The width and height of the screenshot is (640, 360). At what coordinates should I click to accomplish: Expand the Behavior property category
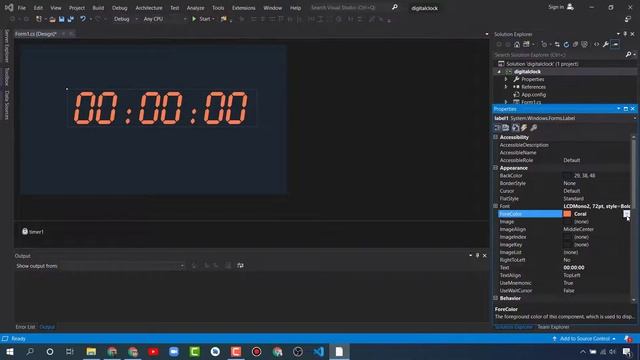(496, 298)
